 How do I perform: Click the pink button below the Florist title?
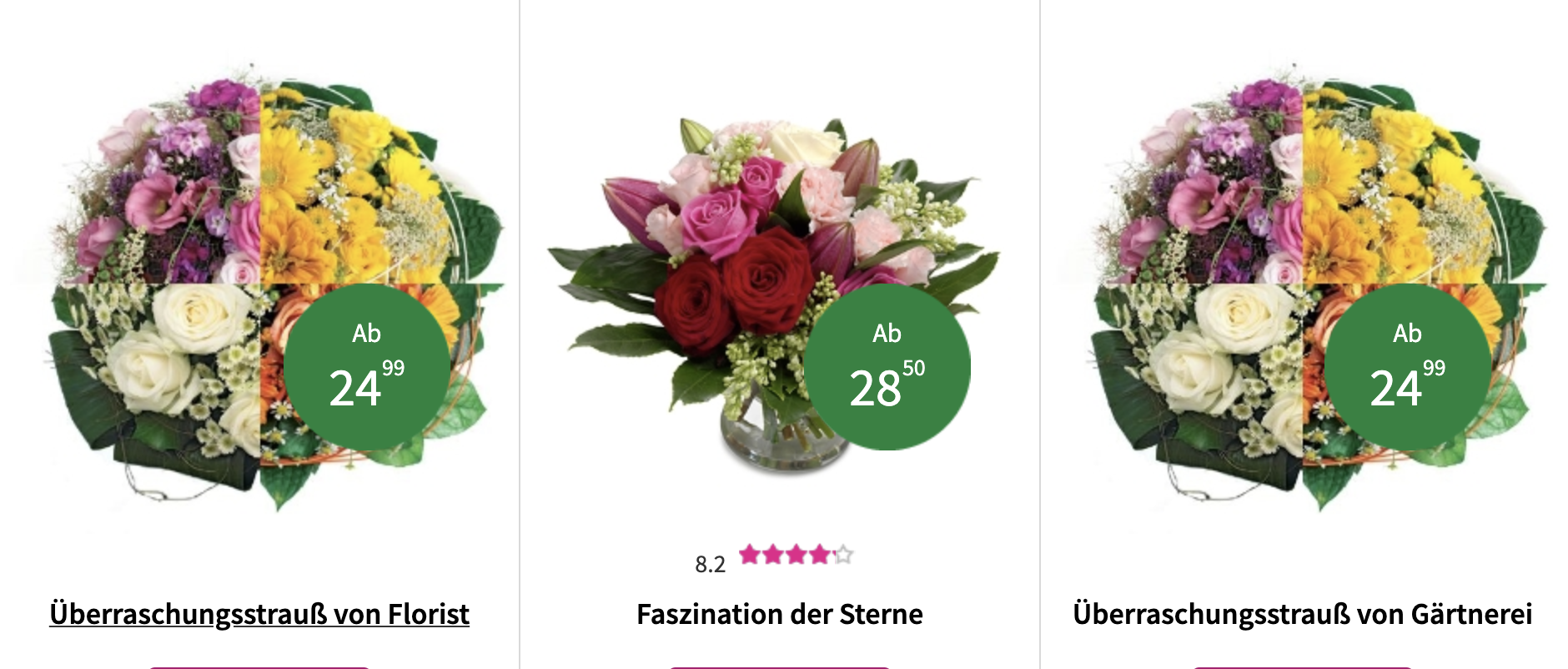click(x=259, y=667)
